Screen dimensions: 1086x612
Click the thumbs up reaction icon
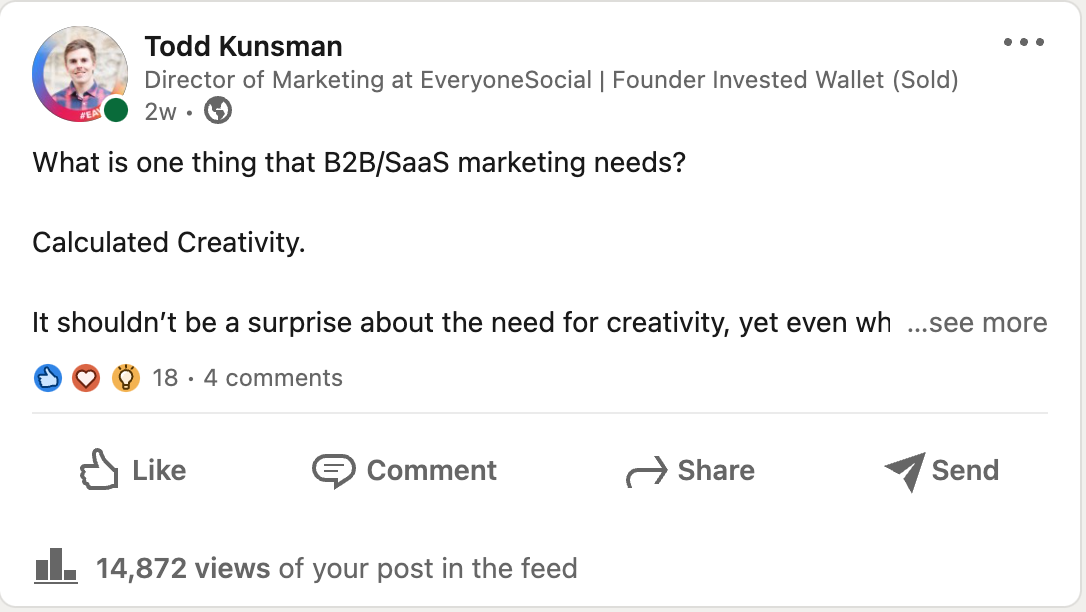click(x=47, y=378)
